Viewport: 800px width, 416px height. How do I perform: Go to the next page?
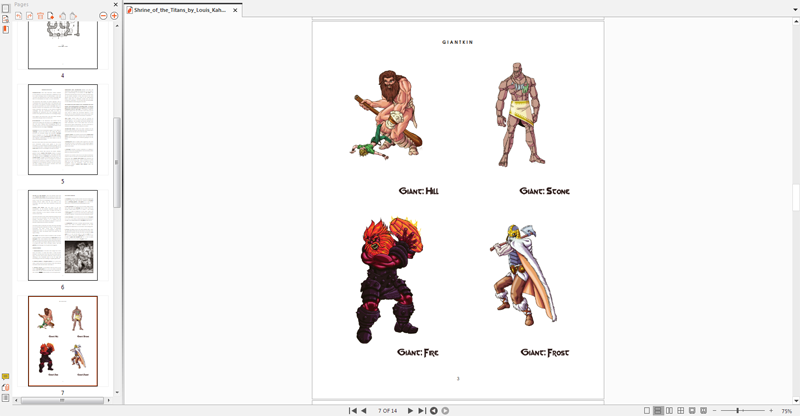tap(410, 411)
